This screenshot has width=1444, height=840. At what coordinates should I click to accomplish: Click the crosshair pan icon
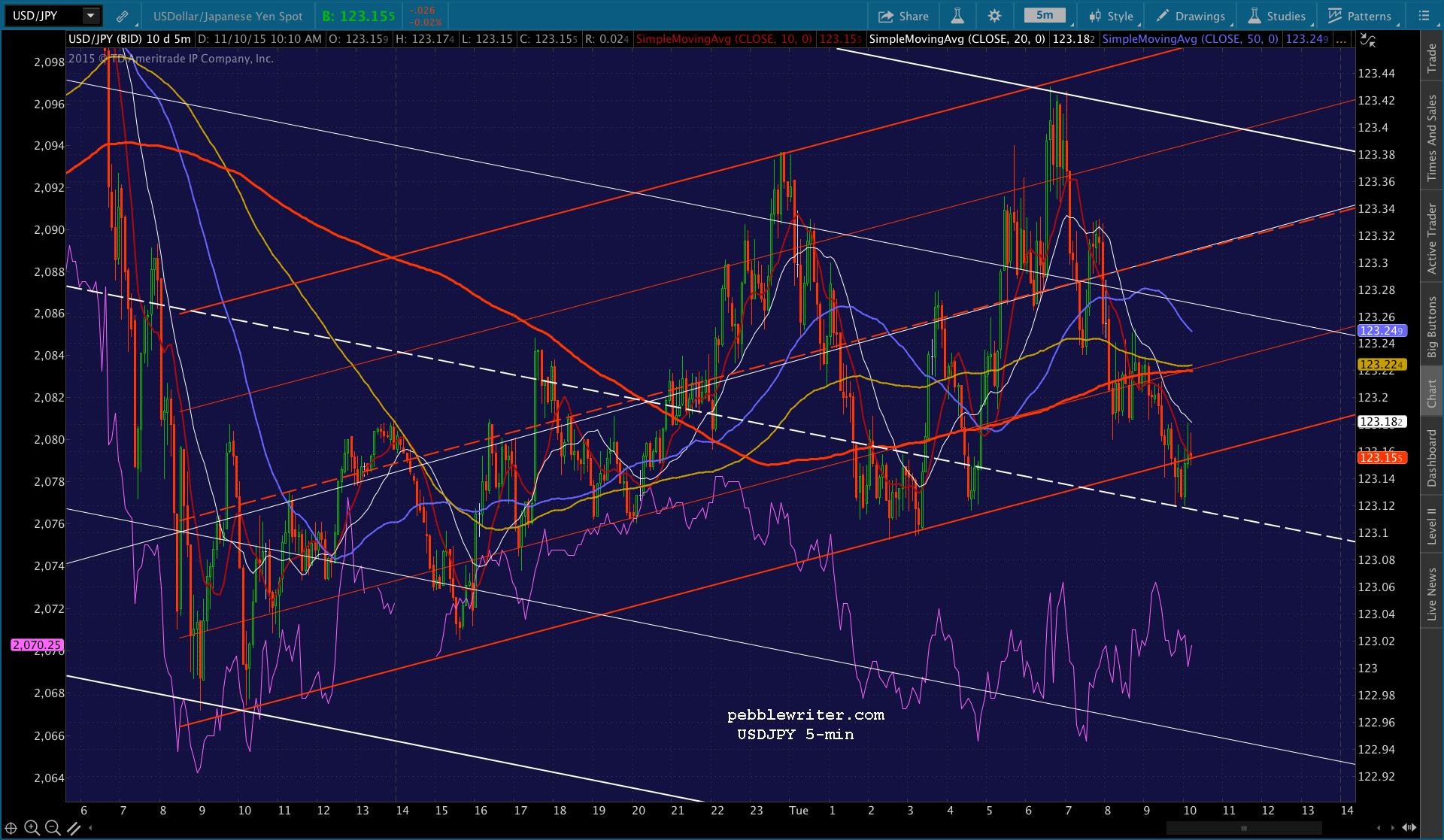tap(11, 828)
